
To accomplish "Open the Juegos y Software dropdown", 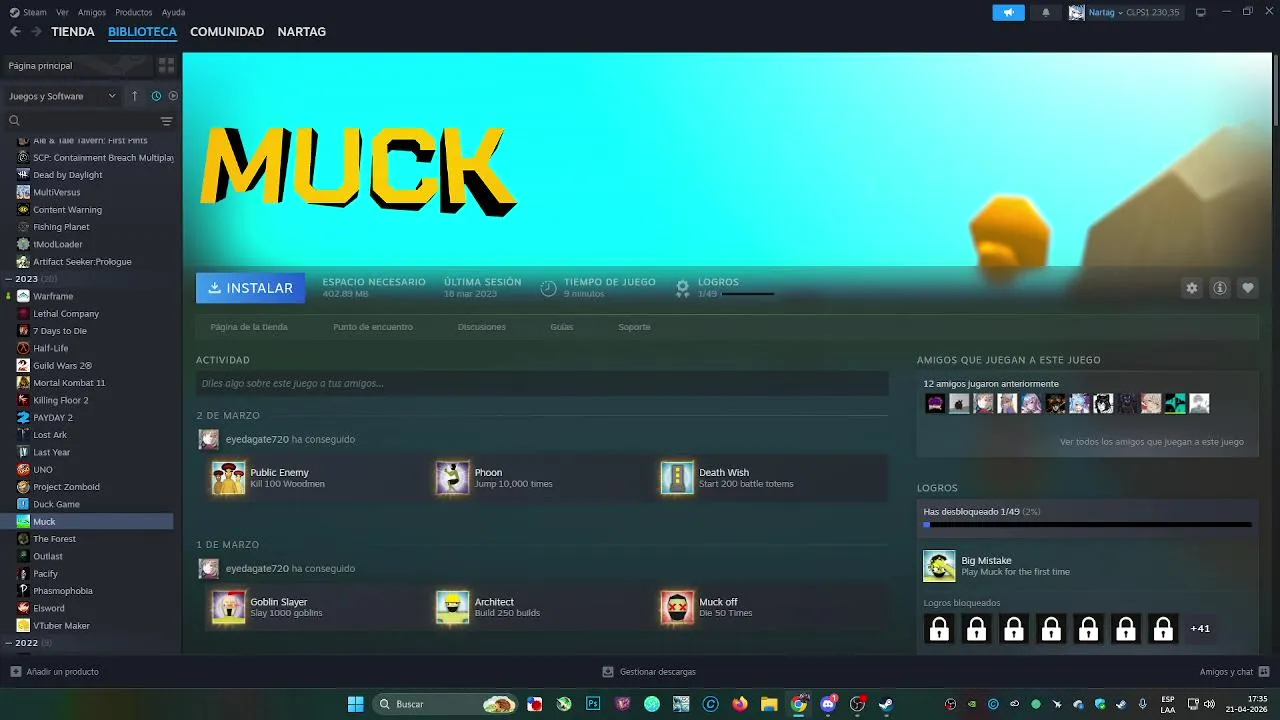I will pos(62,96).
